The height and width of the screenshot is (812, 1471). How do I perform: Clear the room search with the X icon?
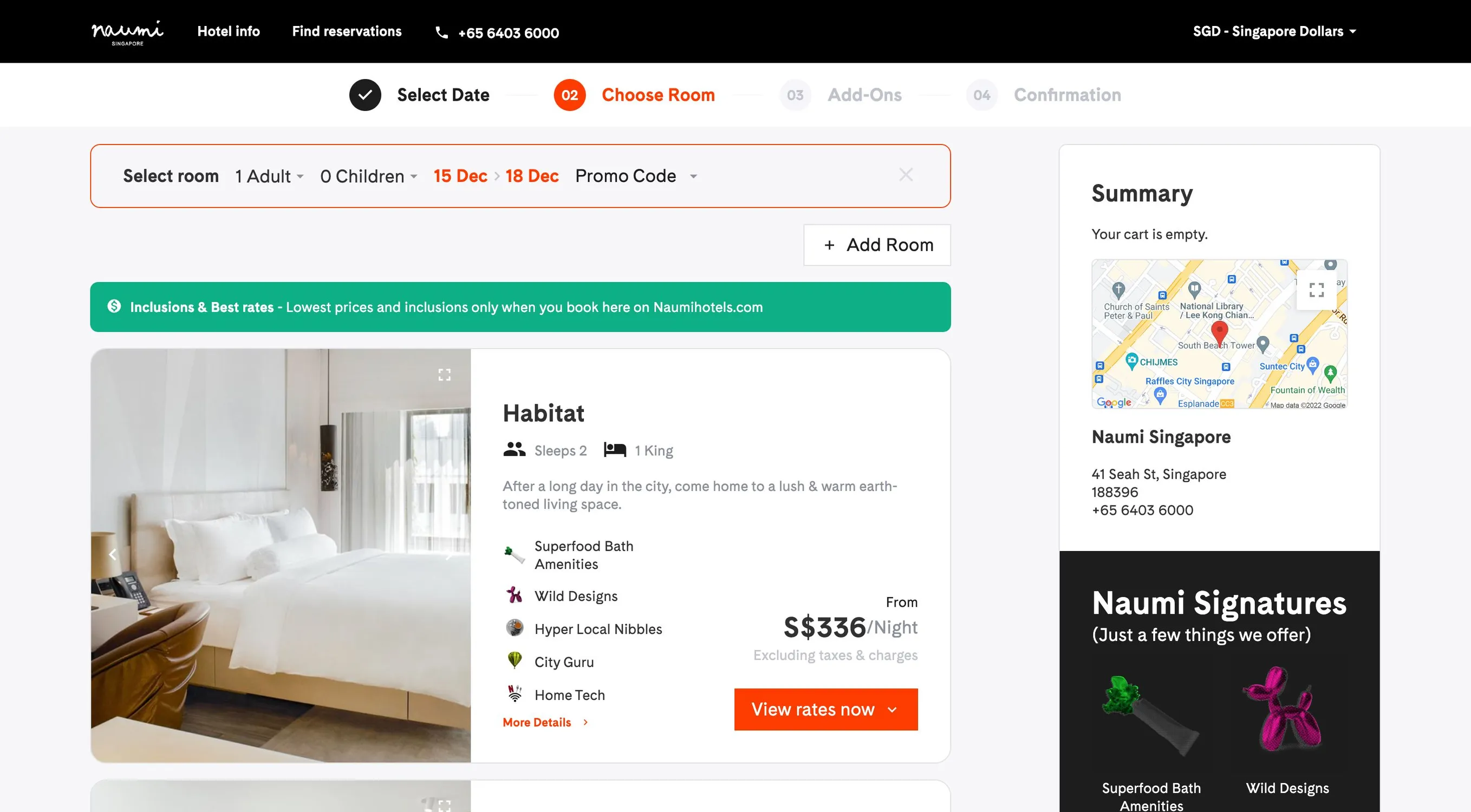[x=906, y=175]
